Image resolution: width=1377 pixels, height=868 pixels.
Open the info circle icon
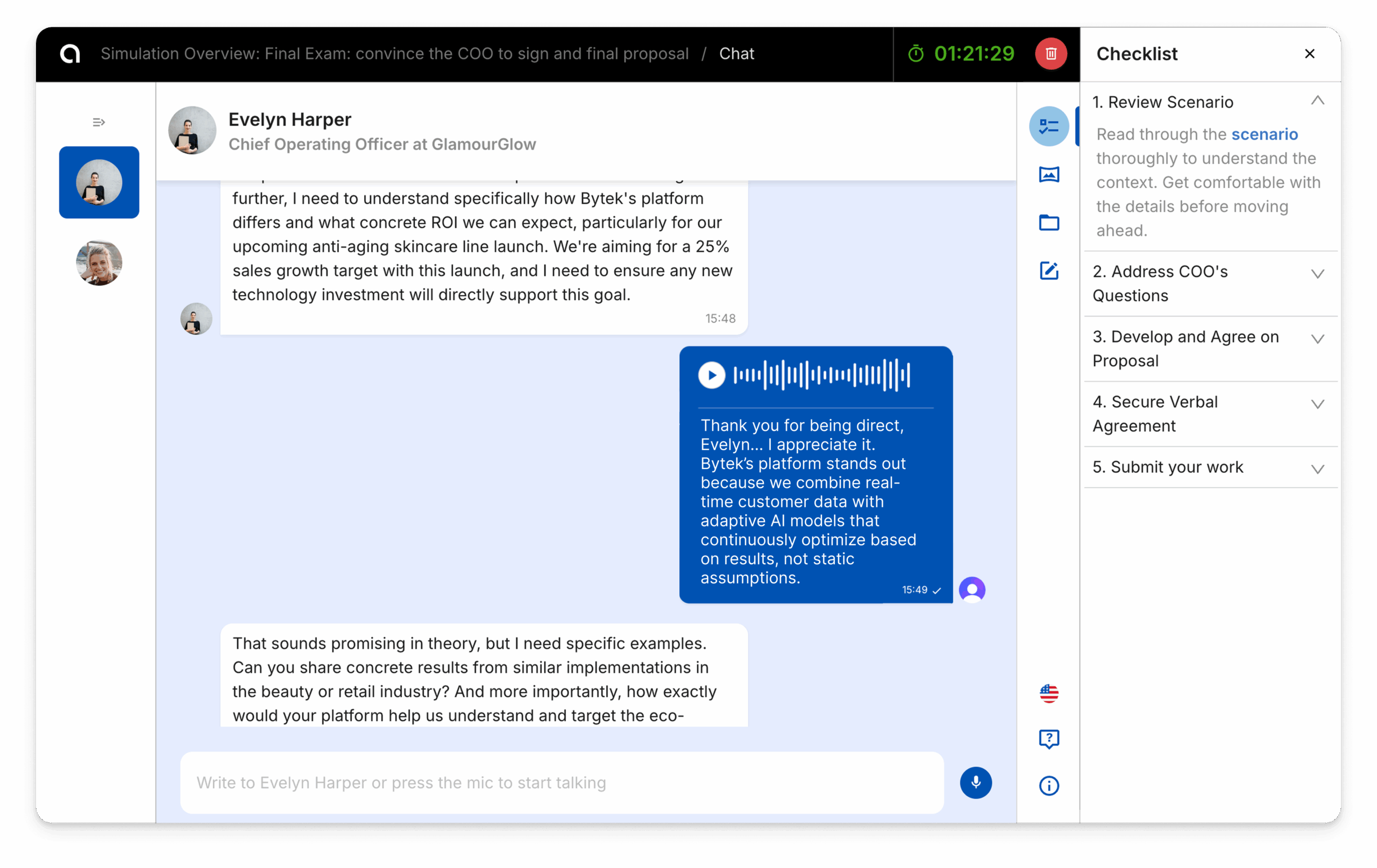point(1049,786)
